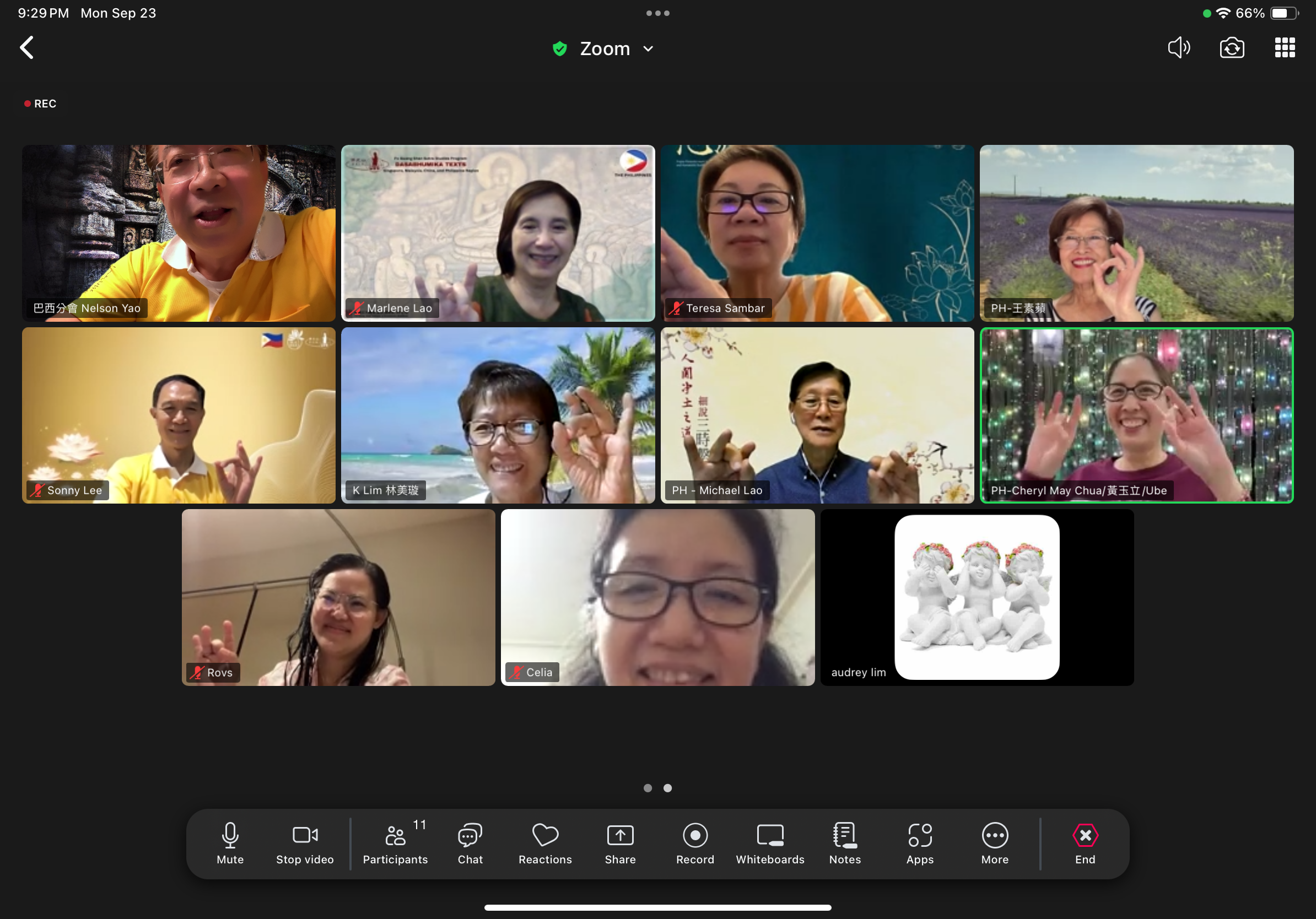1316x919 pixels.
Task: Open the iPadOS multitasking three-dot menu
Action: 657,13
